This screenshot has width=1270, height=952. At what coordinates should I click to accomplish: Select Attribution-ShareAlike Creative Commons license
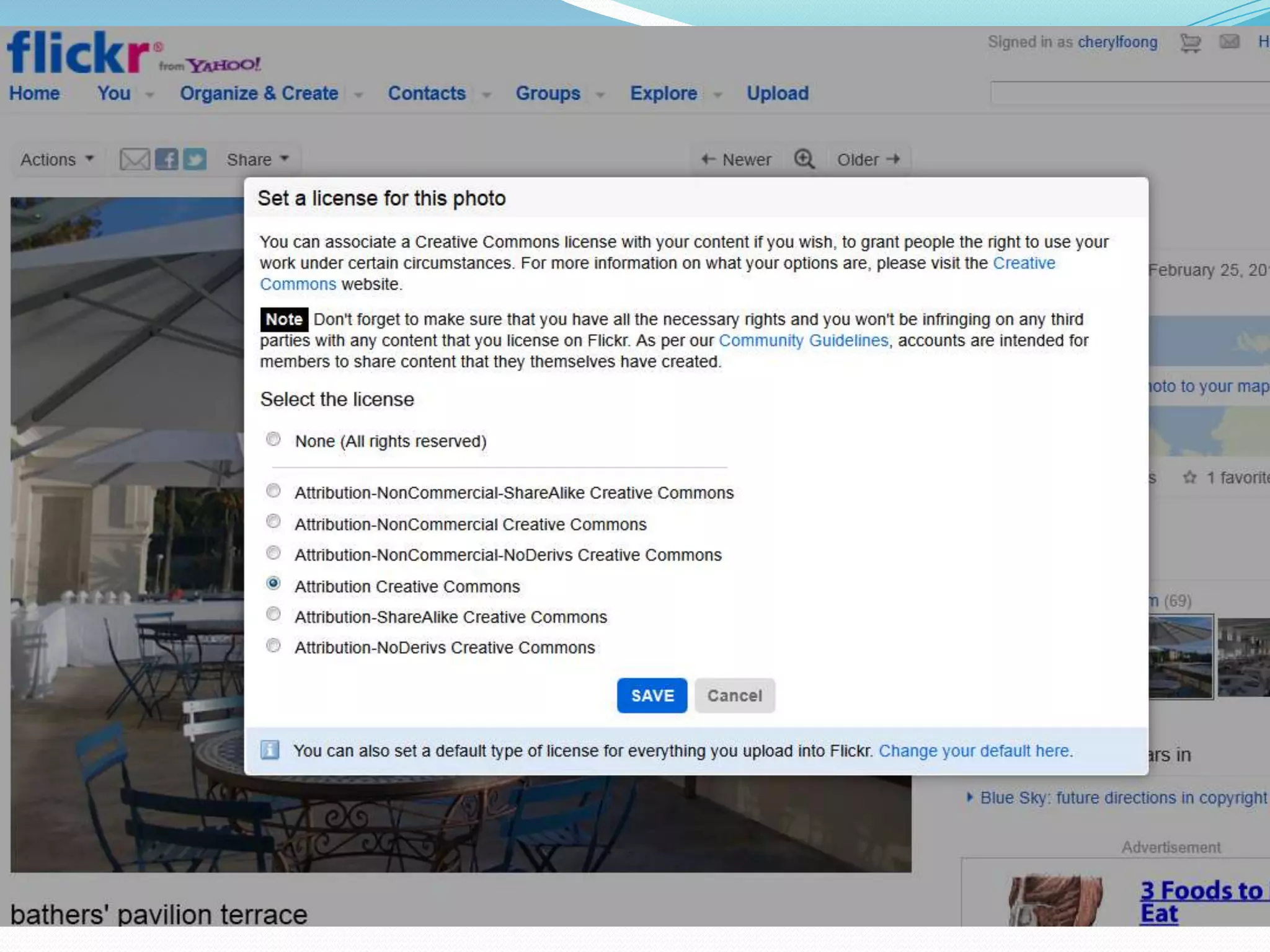point(273,614)
